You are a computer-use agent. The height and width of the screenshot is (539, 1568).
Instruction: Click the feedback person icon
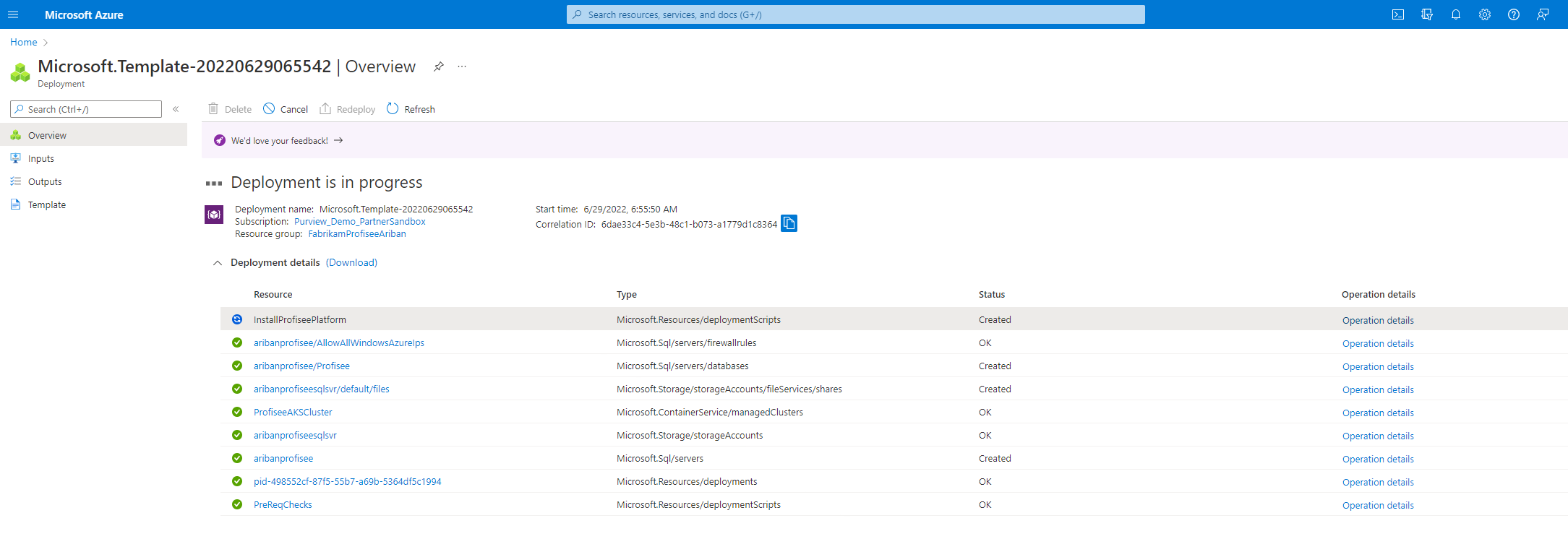click(x=1543, y=14)
